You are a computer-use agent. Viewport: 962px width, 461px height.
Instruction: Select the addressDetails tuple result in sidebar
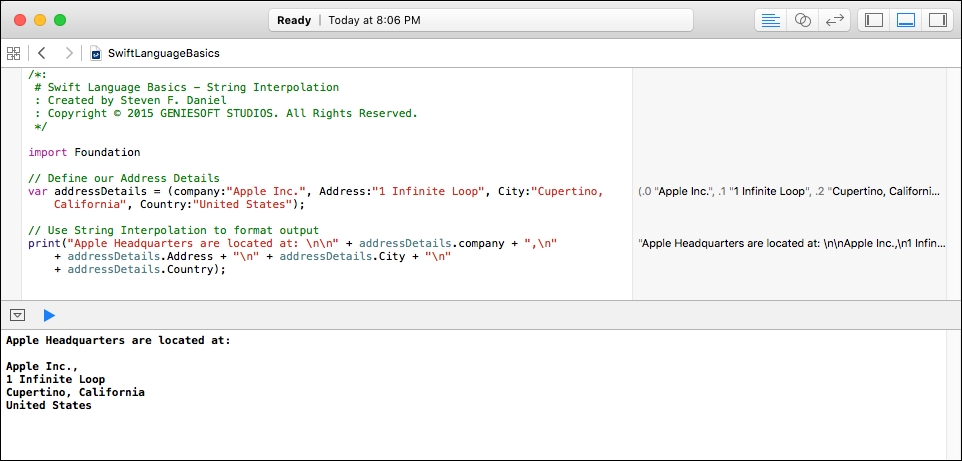789,192
